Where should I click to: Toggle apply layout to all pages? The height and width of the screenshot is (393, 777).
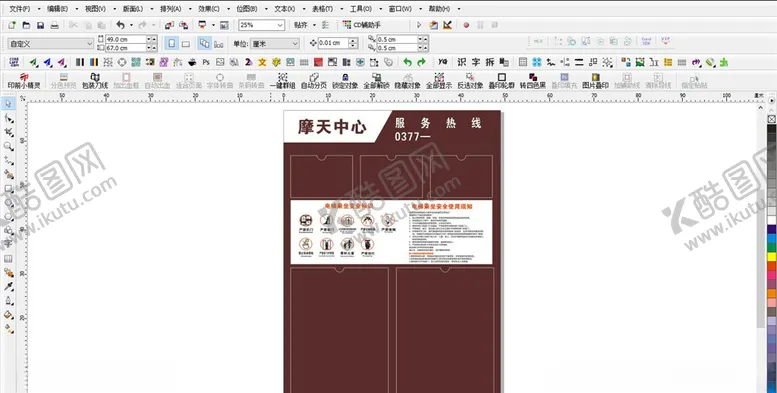click(x=205, y=44)
